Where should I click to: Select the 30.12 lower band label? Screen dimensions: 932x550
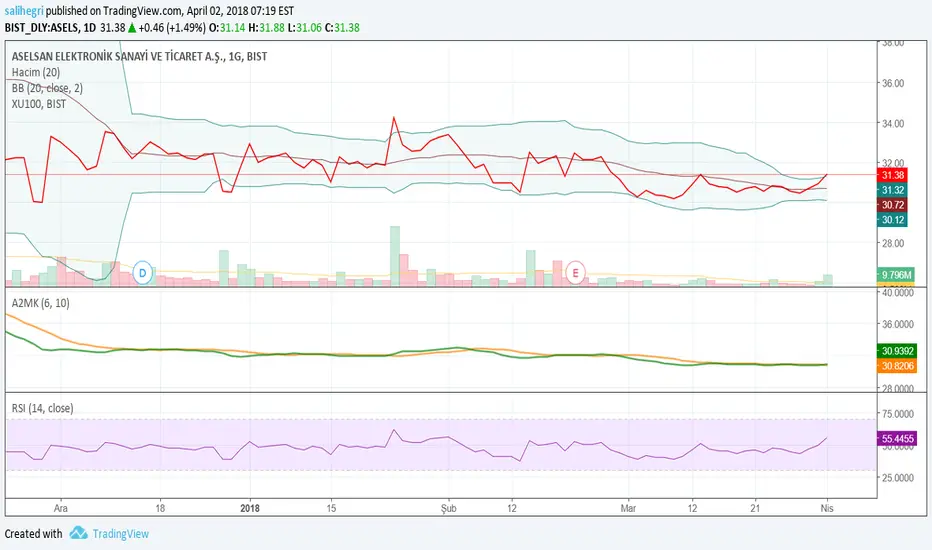point(892,219)
